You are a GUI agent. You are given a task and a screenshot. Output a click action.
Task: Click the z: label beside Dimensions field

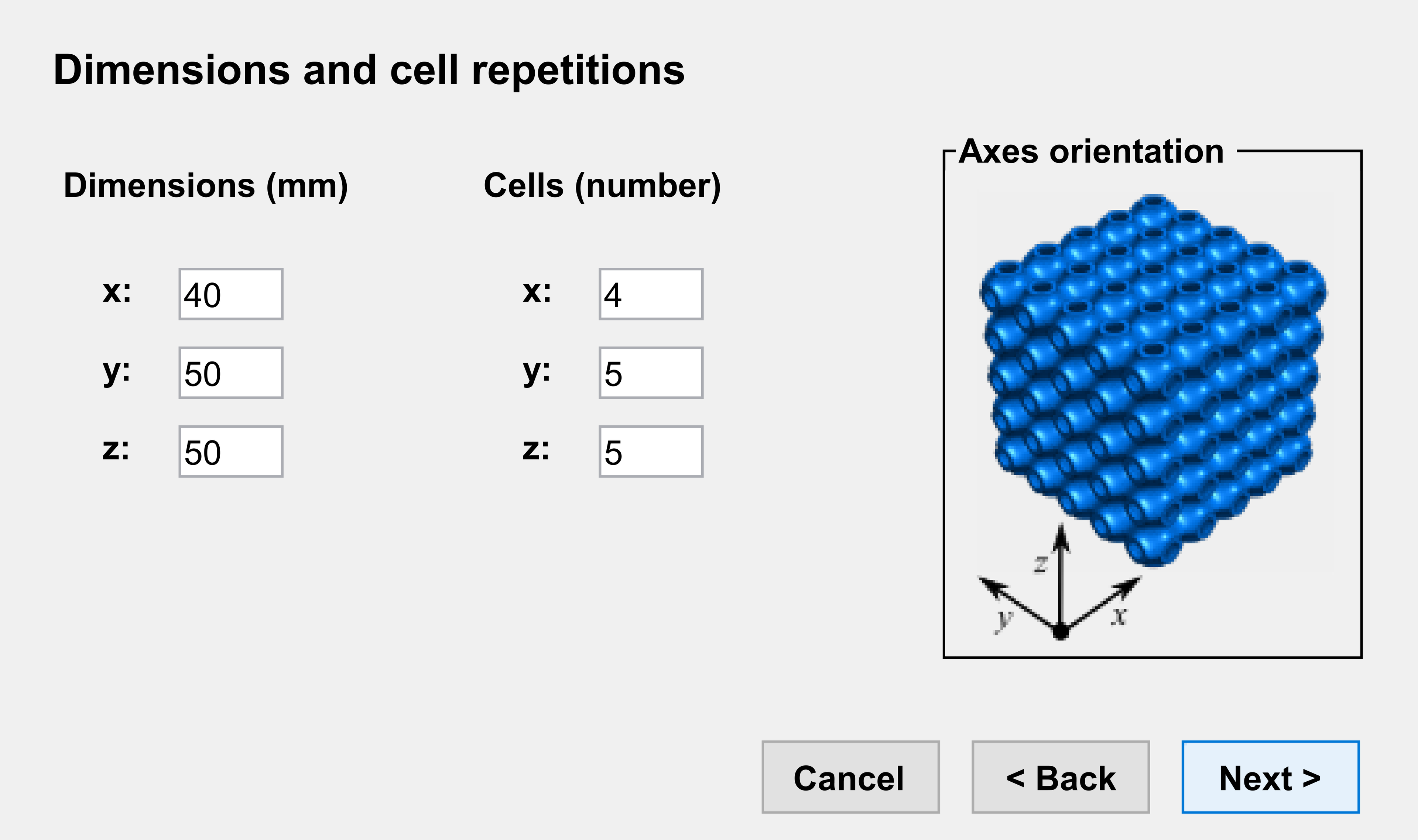[x=116, y=449]
